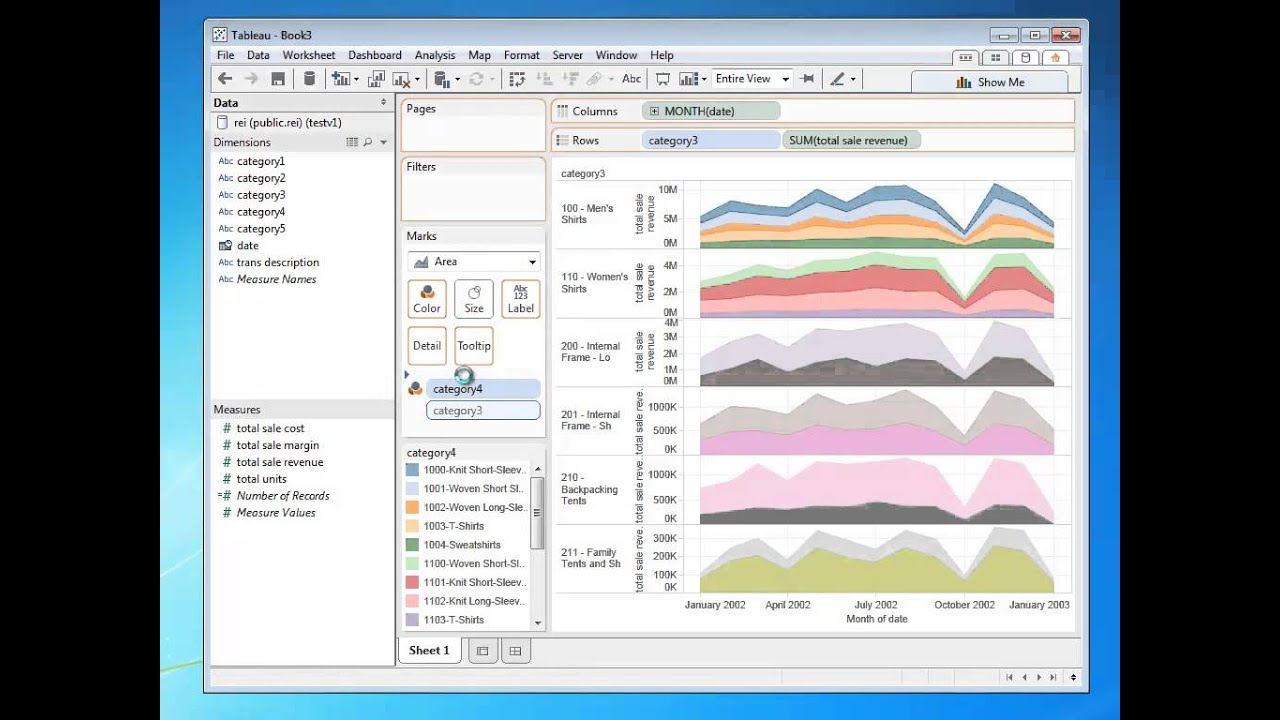
Task: Select the category5 dimension field
Action: coord(261,229)
